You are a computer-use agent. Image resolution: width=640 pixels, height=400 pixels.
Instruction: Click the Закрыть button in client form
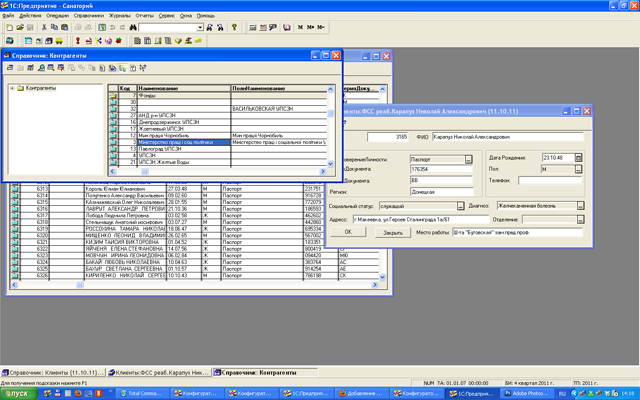(x=393, y=233)
